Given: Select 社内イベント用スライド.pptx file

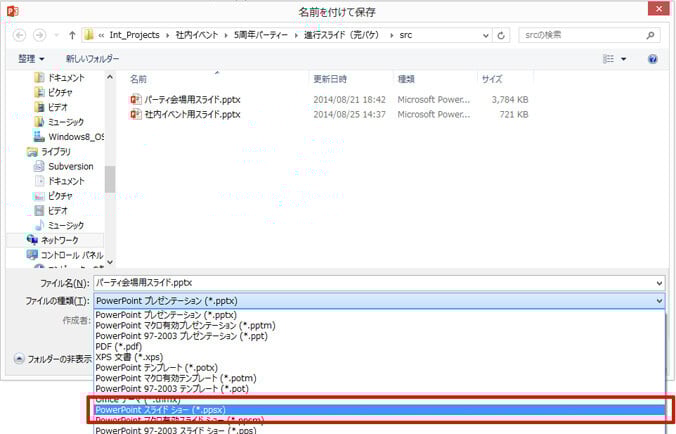Looking at the screenshot, I should 192,114.
